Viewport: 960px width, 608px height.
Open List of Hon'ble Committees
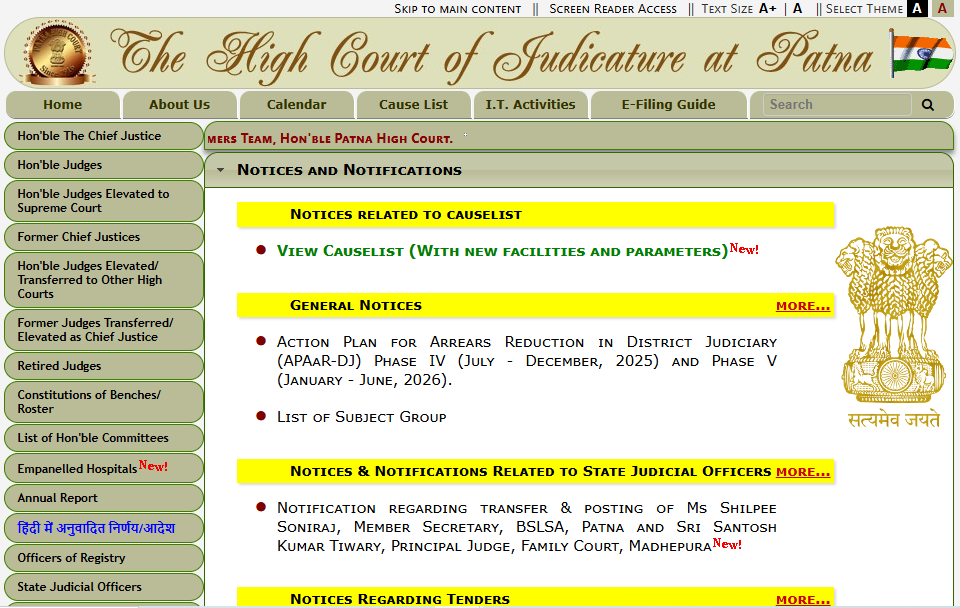pyautogui.click(x=103, y=438)
